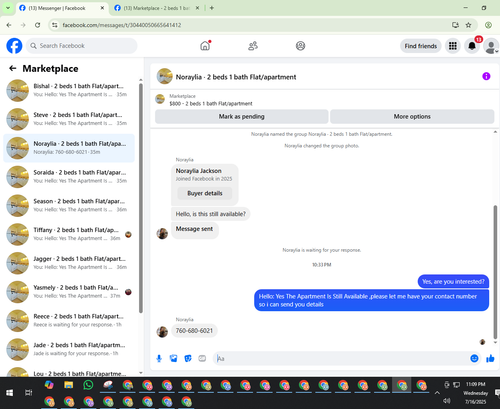Open Tiffany apartment conversation
This screenshot has width=500, height=409.
tap(69, 234)
